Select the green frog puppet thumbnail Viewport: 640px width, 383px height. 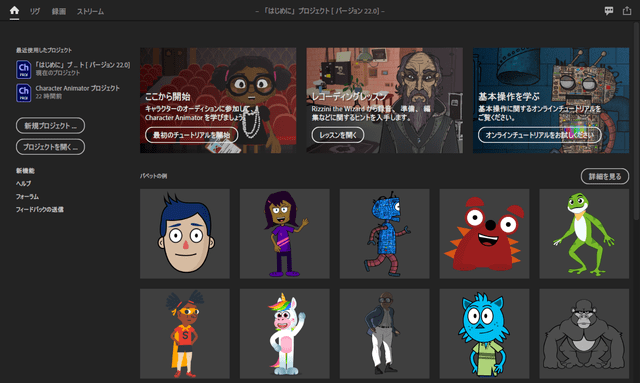click(584, 234)
